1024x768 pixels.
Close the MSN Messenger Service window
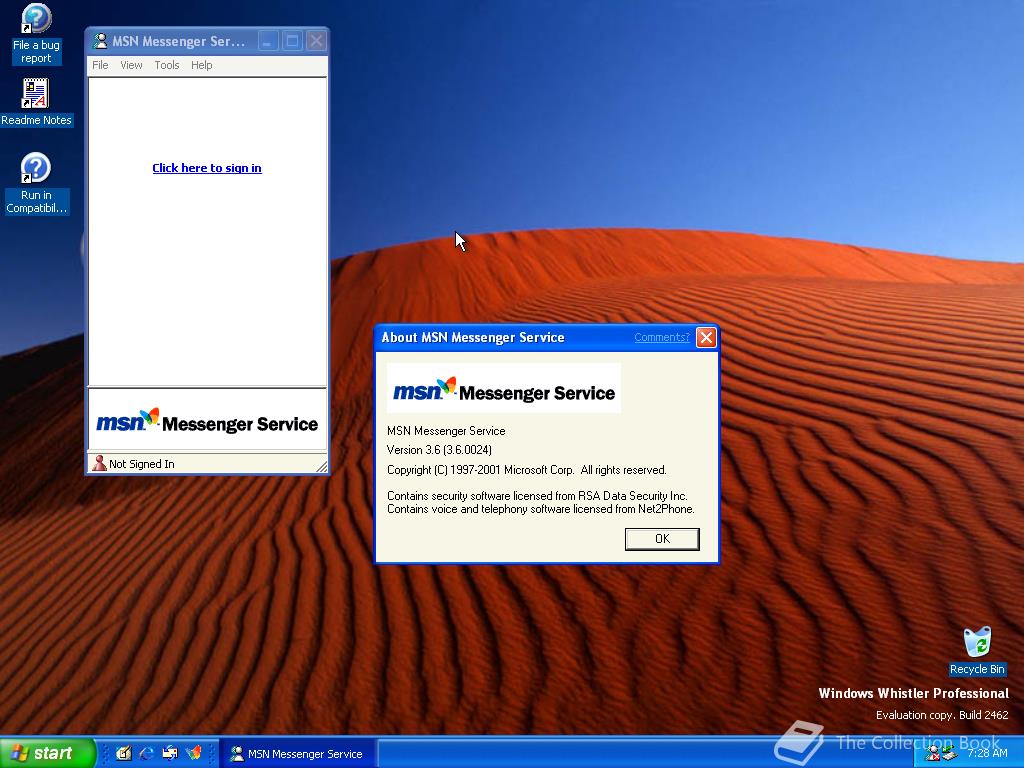click(x=316, y=41)
